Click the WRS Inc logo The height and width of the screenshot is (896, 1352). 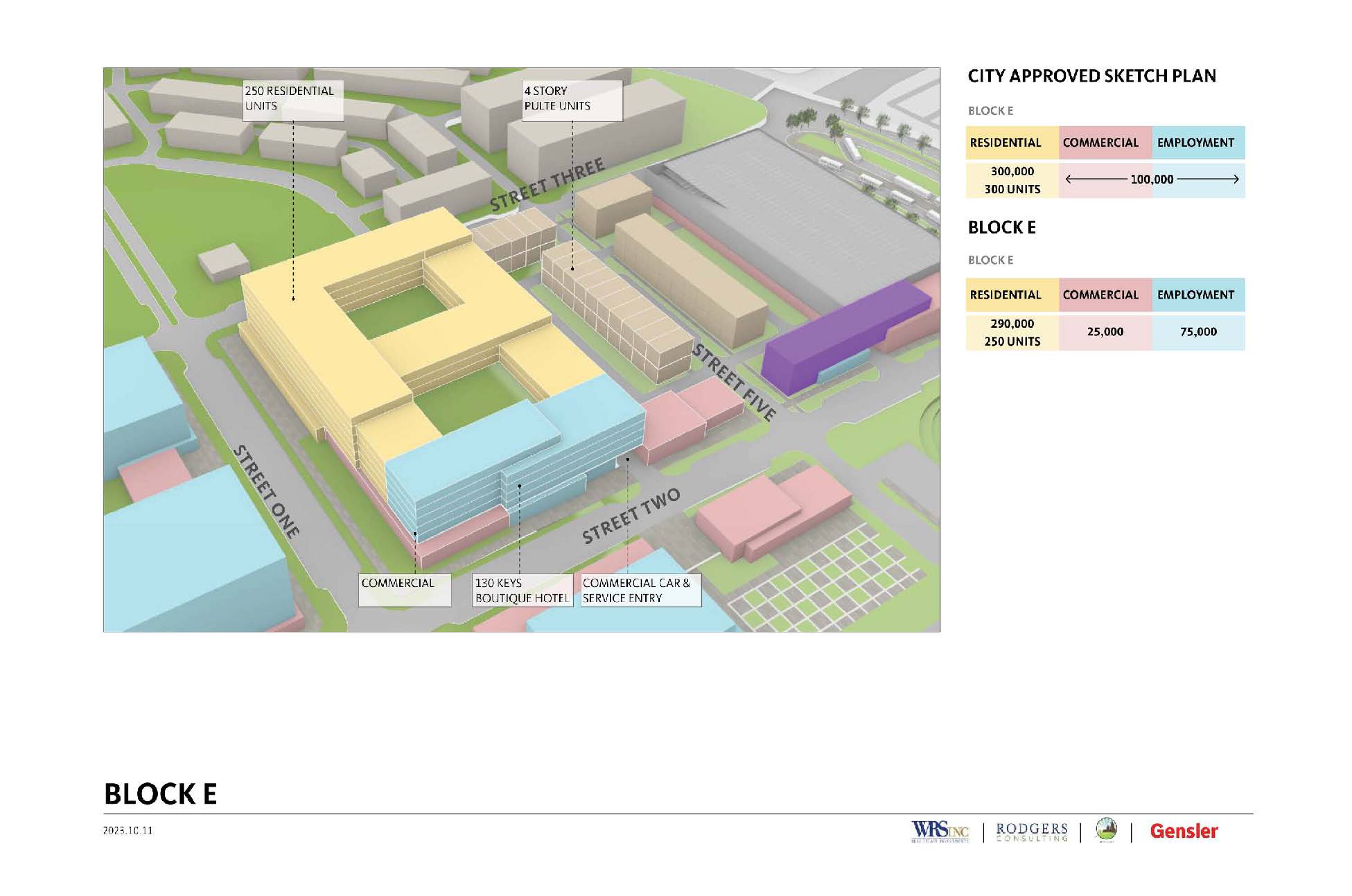(940, 831)
